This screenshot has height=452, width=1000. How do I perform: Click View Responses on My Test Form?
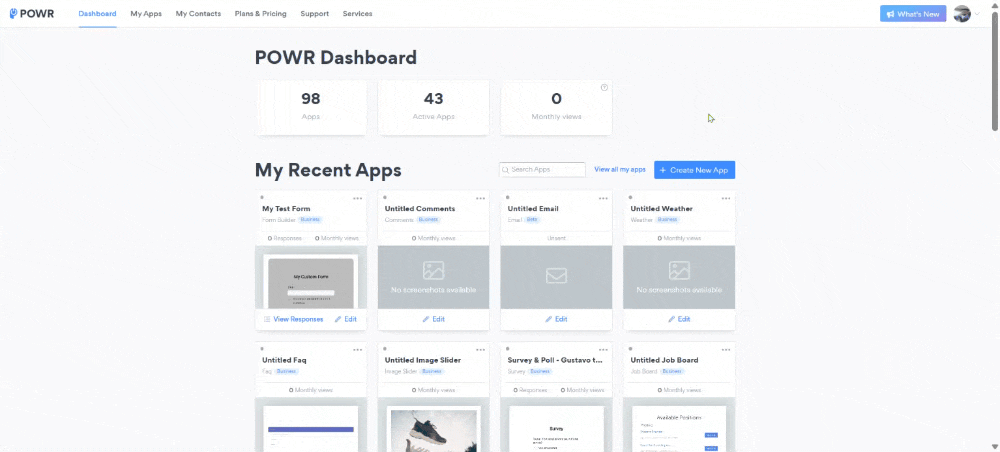tap(293, 319)
